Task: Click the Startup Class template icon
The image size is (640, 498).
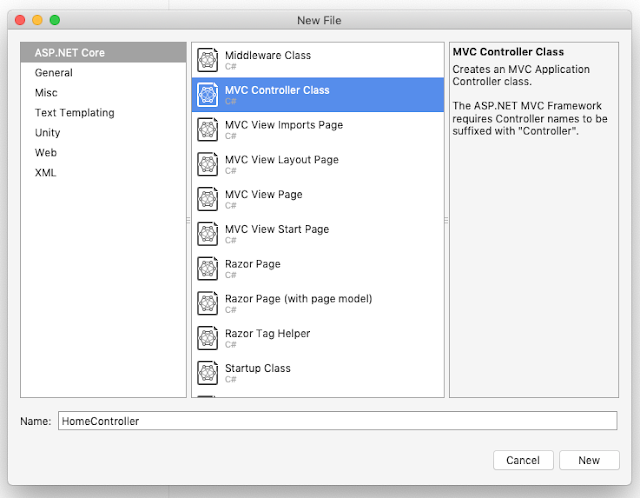Action: pyautogui.click(x=208, y=373)
